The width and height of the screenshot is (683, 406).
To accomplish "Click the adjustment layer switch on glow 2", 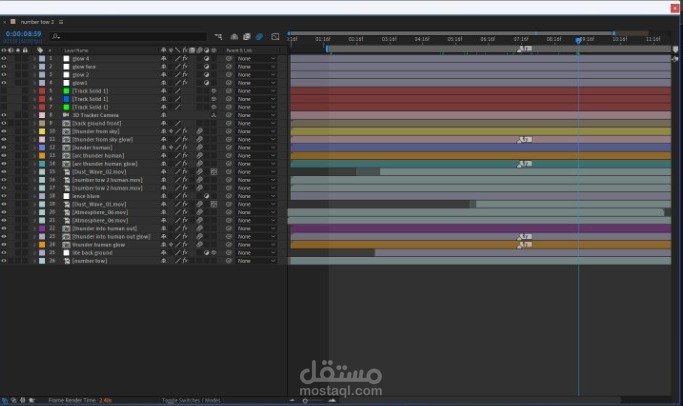I will pyautogui.click(x=206, y=75).
